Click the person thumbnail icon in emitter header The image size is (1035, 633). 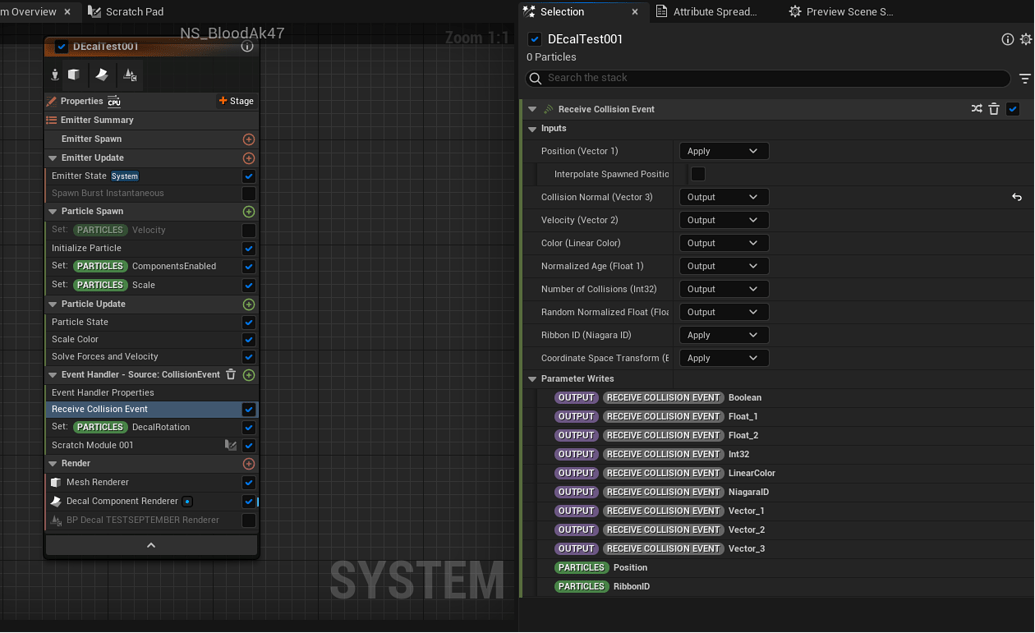[x=55, y=74]
